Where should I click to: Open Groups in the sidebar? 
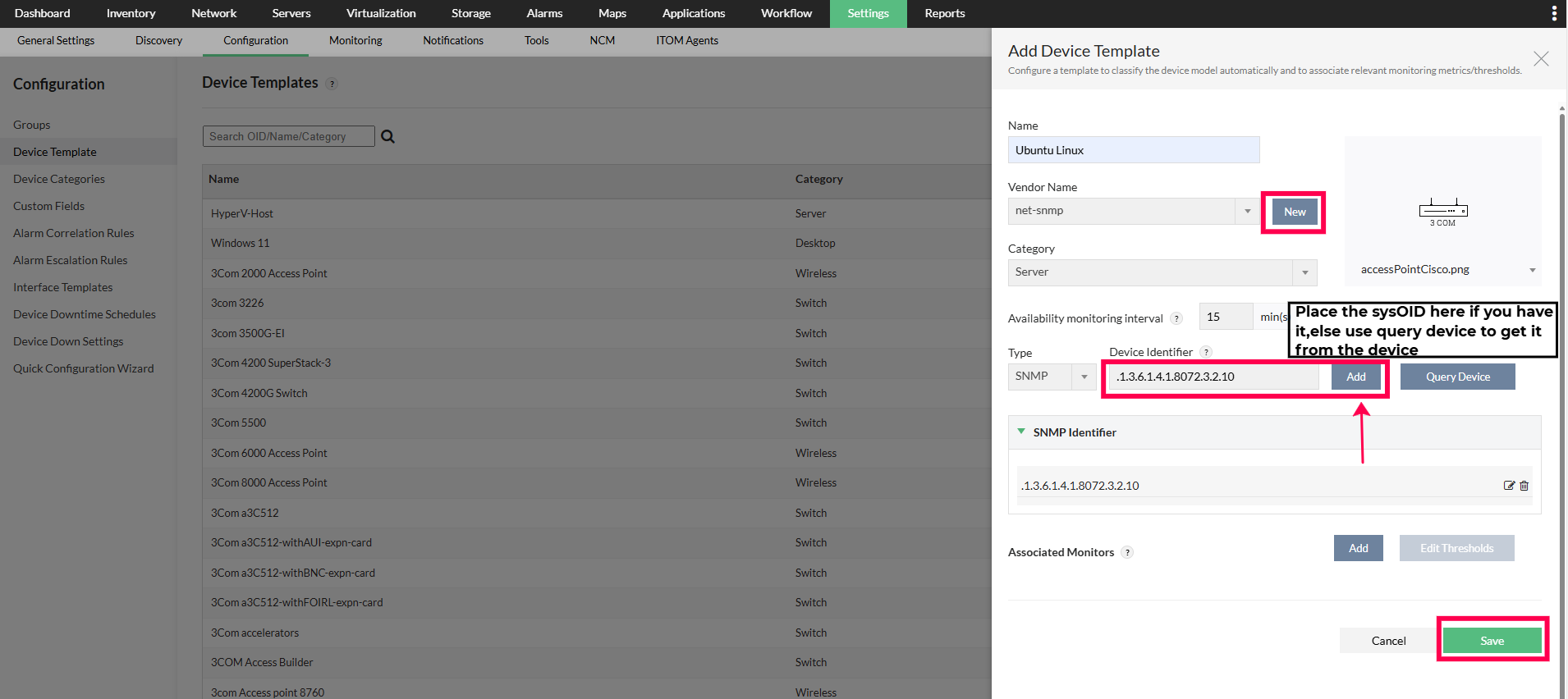click(32, 125)
